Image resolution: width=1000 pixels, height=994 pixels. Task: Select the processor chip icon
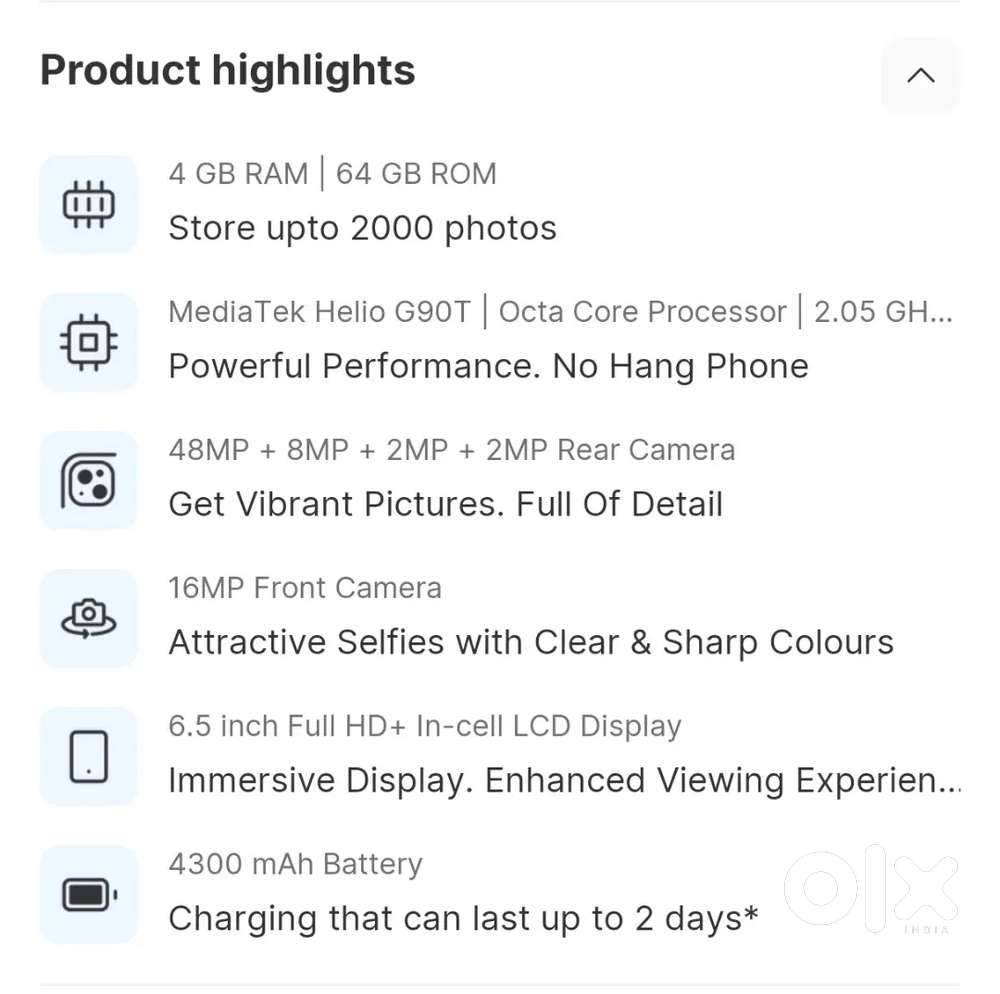pyautogui.click(x=88, y=341)
